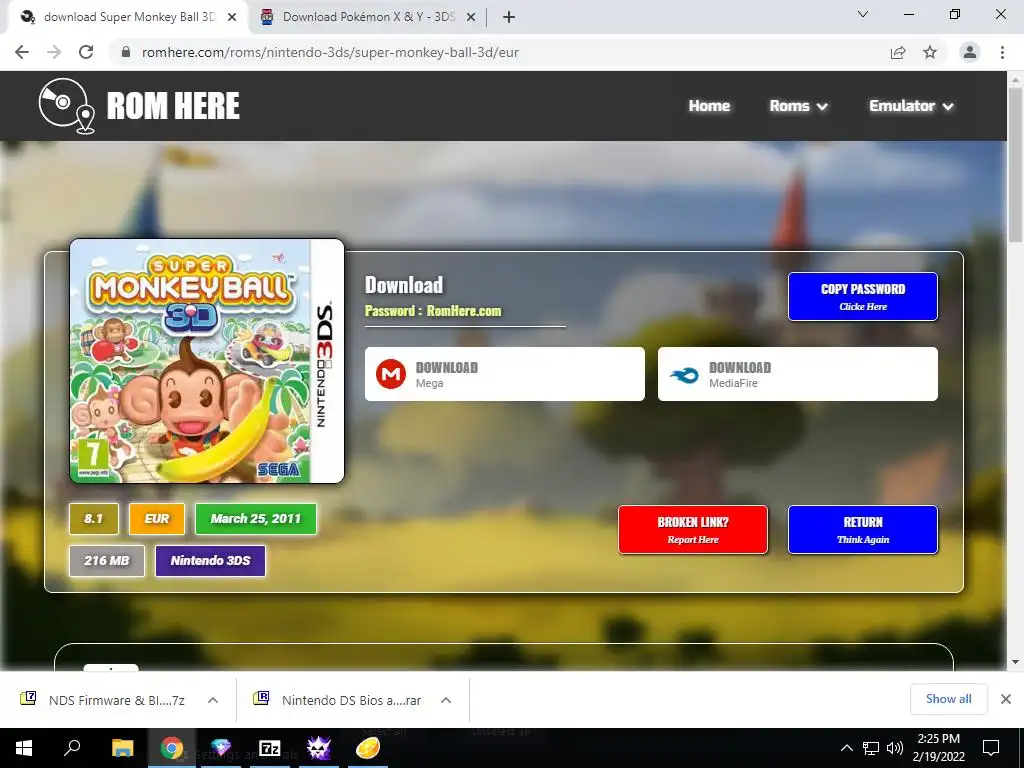Viewport: 1024px width, 768px height.
Task: Click the Super Monkey Ball 3D cover art
Action: coord(207,361)
